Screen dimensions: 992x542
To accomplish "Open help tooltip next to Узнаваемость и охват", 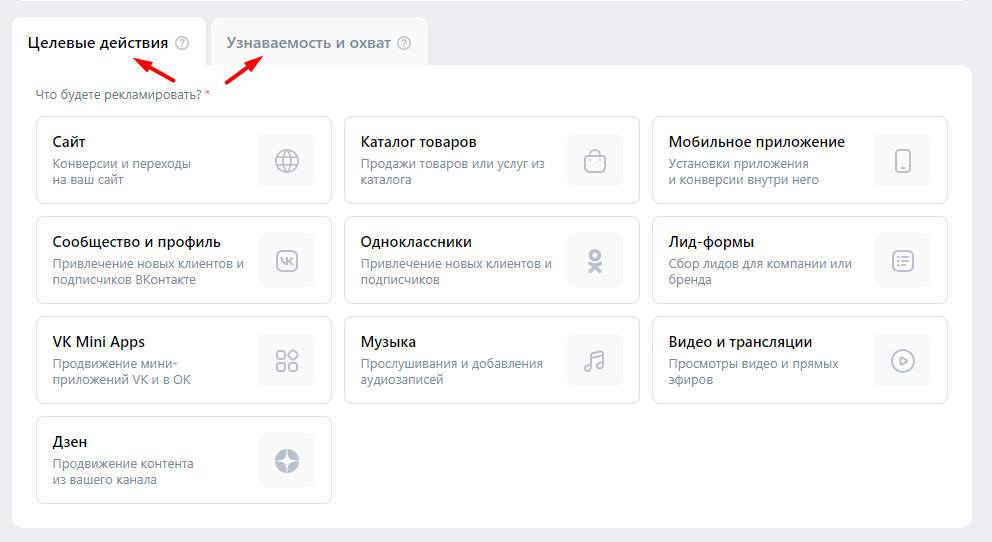I will point(404,43).
